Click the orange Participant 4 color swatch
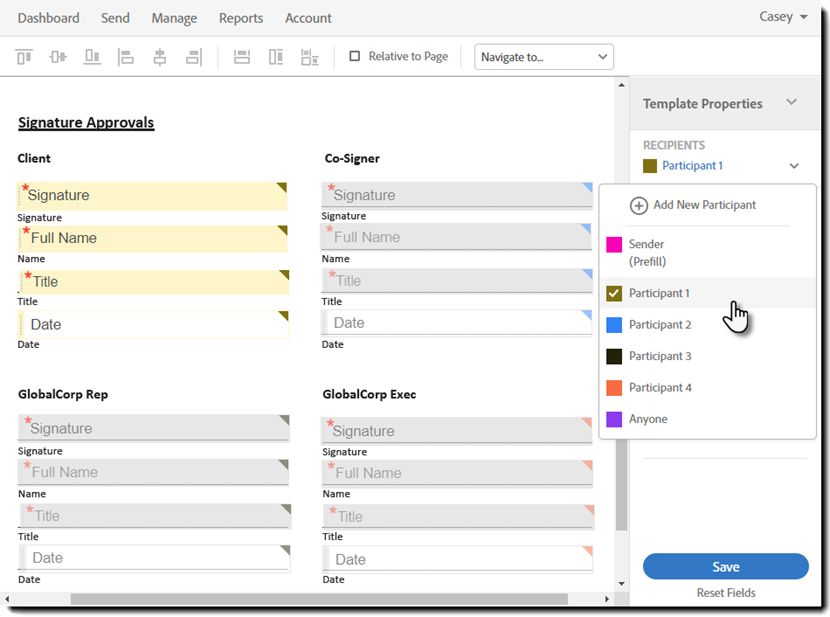830x617 pixels. coord(614,387)
